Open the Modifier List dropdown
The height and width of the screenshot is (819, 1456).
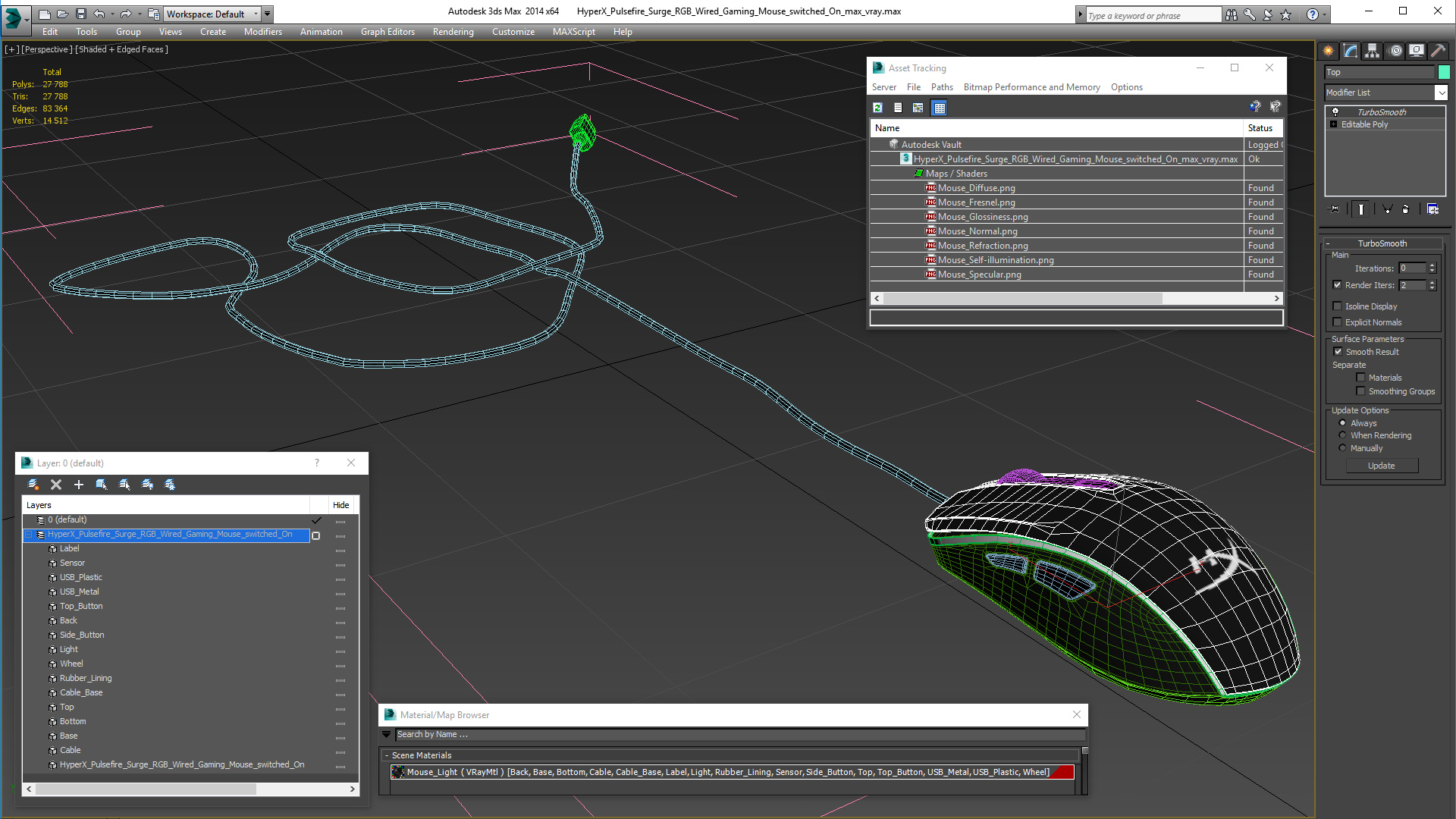tap(1441, 93)
